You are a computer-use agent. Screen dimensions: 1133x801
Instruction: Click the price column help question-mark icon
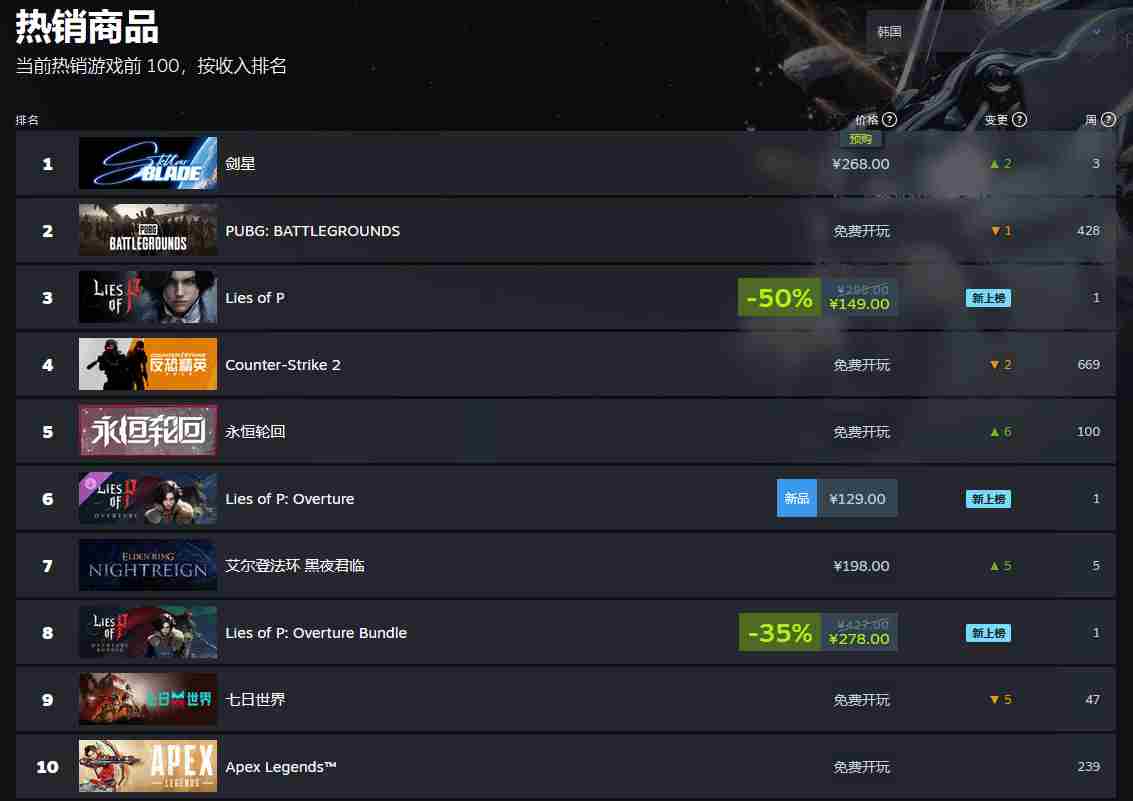coord(889,120)
